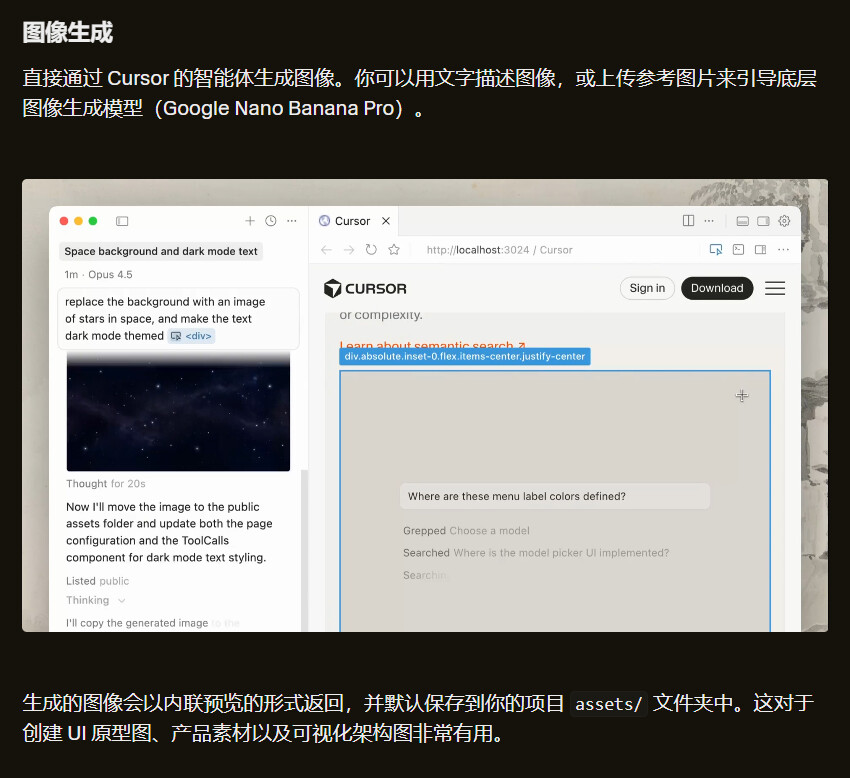Start new chat with plus icon
This screenshot has height=778, width=850.
coord(250,221)
